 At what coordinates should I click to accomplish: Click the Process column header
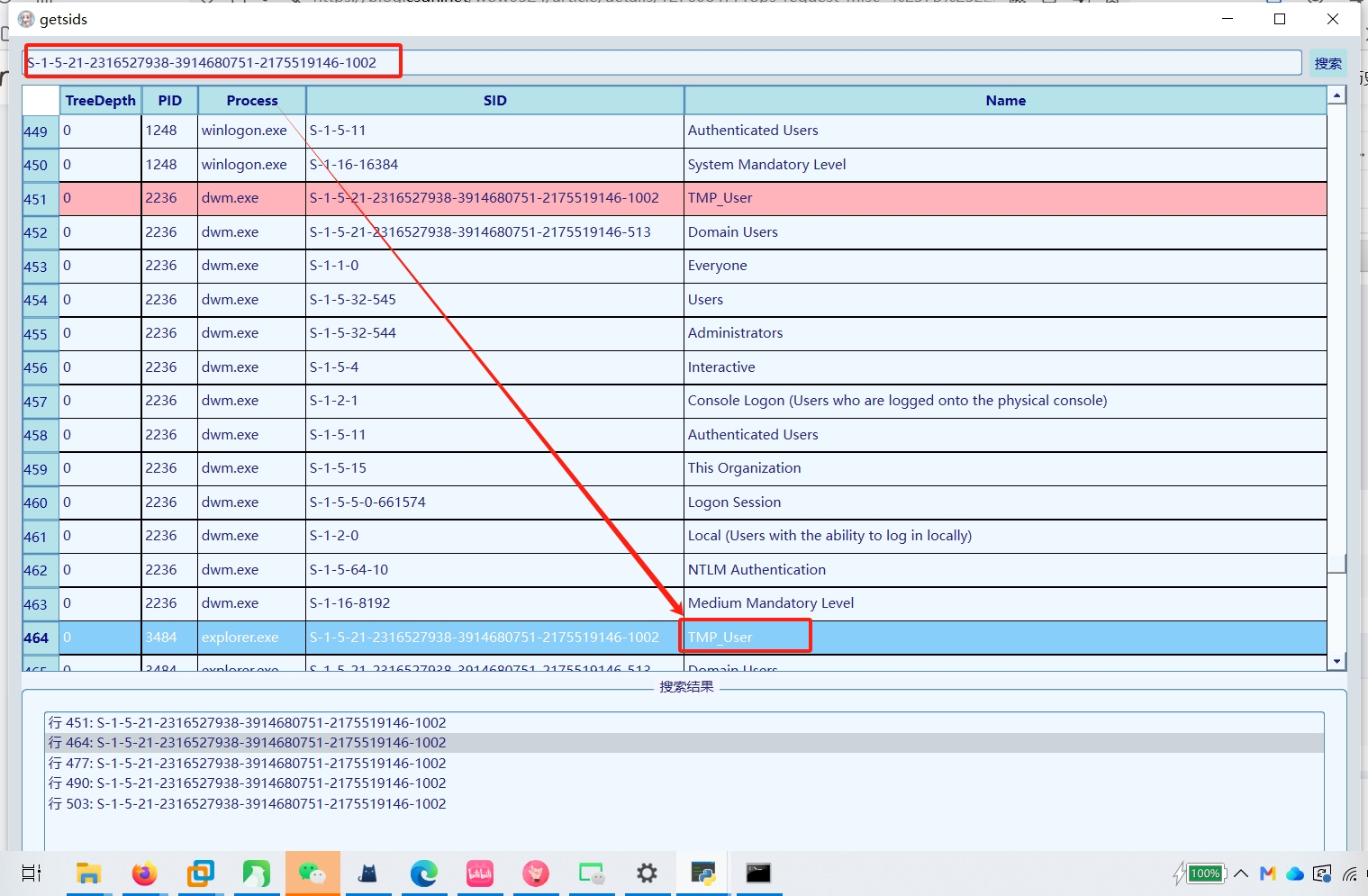252,100
